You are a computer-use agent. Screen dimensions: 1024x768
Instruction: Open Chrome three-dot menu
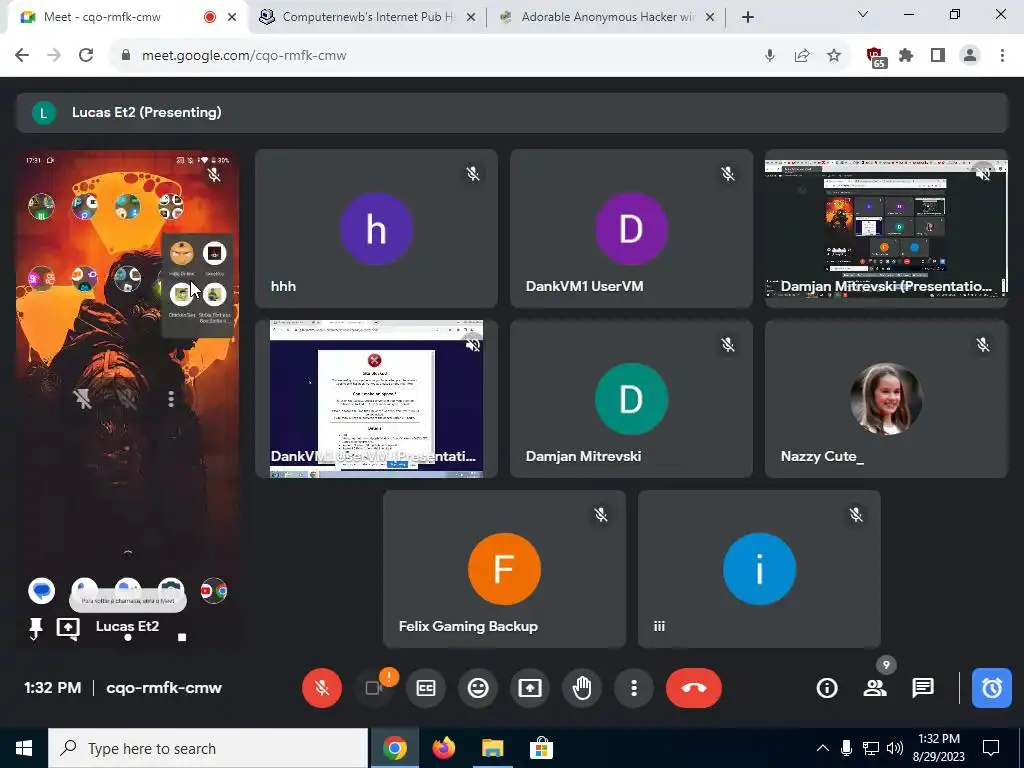coord(1002,56)
